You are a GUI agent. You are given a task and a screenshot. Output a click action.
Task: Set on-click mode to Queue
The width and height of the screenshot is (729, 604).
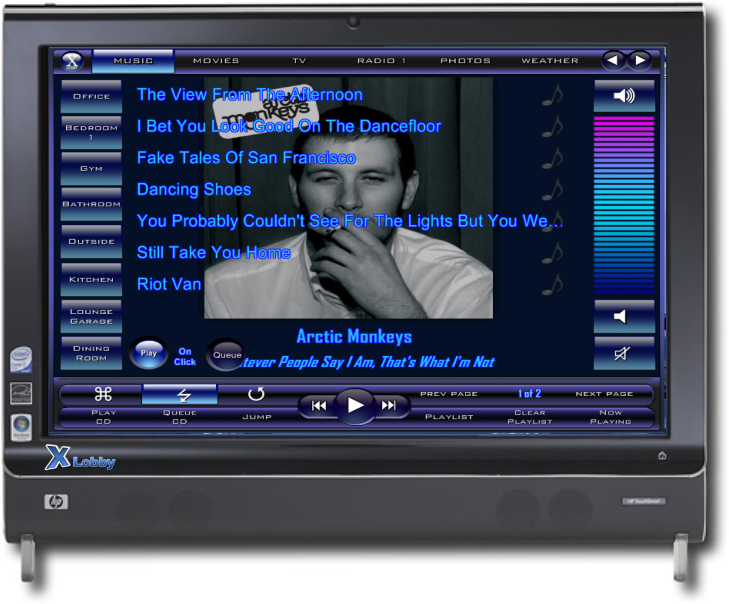(226, 355)
